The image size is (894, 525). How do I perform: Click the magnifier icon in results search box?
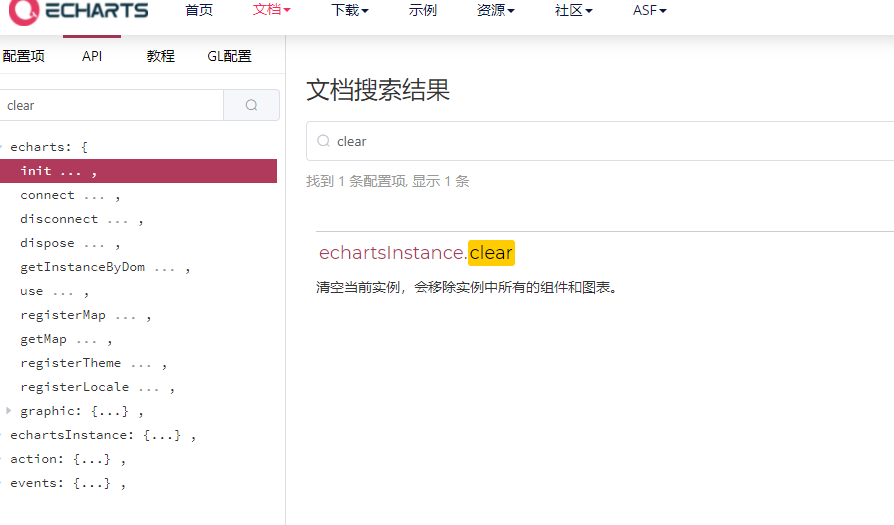click(x=323, y=141)
